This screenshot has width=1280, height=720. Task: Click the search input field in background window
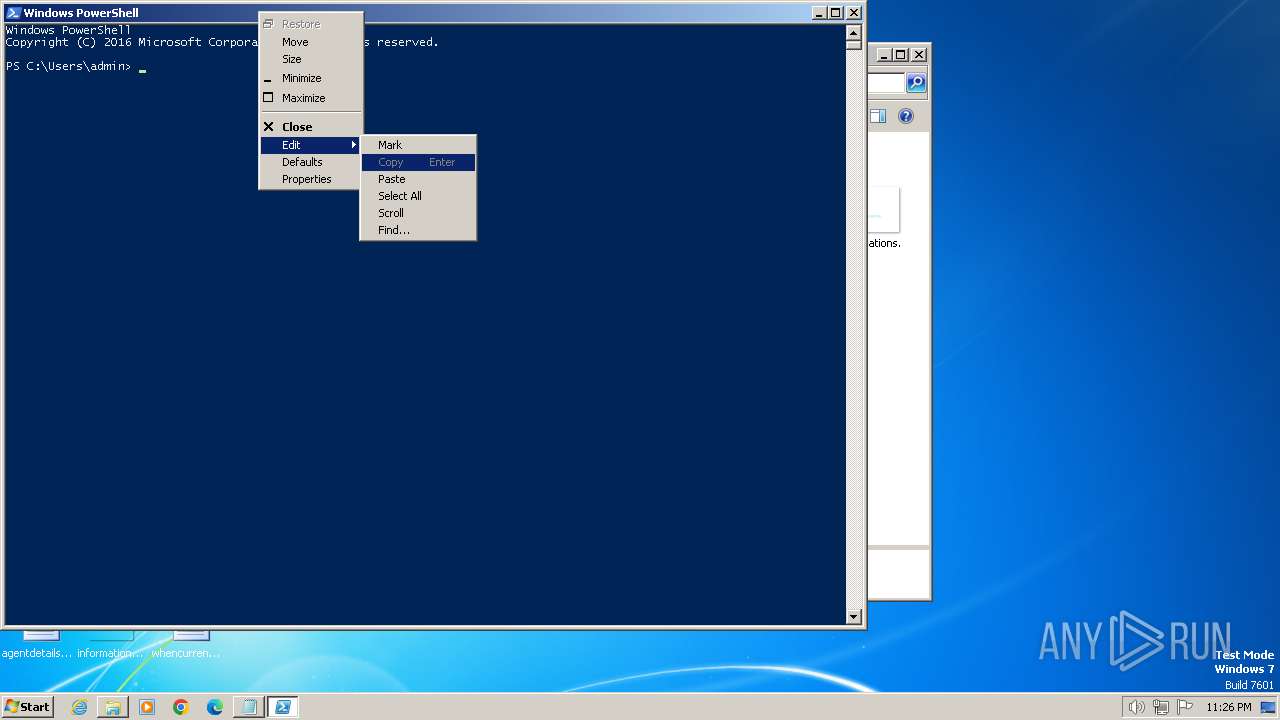tap(886, 83)
